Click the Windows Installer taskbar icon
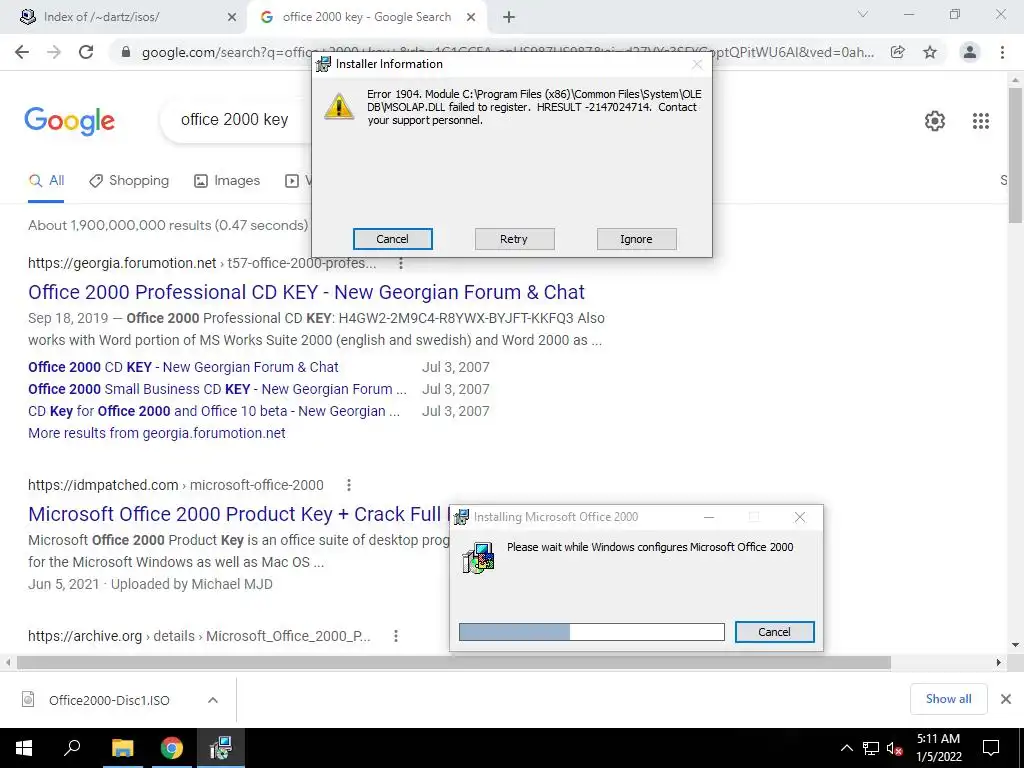The width and height of the screenshot is (1024, 768). [x=221, y=748]
